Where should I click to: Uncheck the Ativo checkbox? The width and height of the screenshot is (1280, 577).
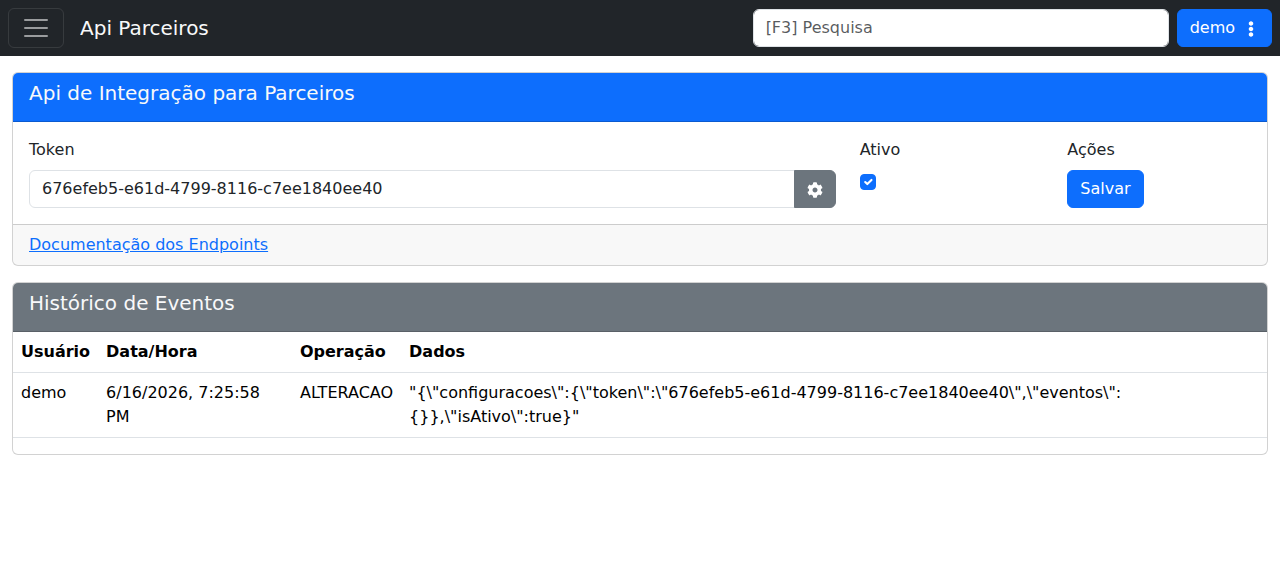[868, 182]
